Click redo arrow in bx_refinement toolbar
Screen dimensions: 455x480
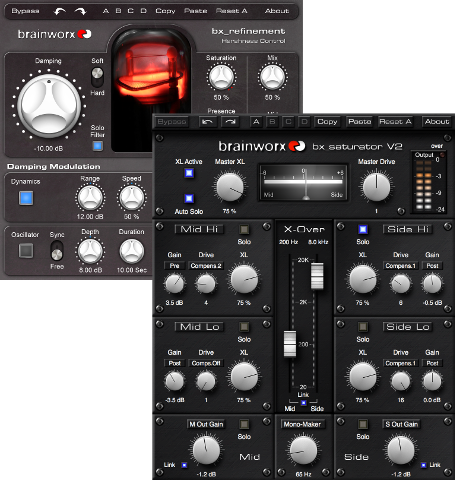[80, 12]
